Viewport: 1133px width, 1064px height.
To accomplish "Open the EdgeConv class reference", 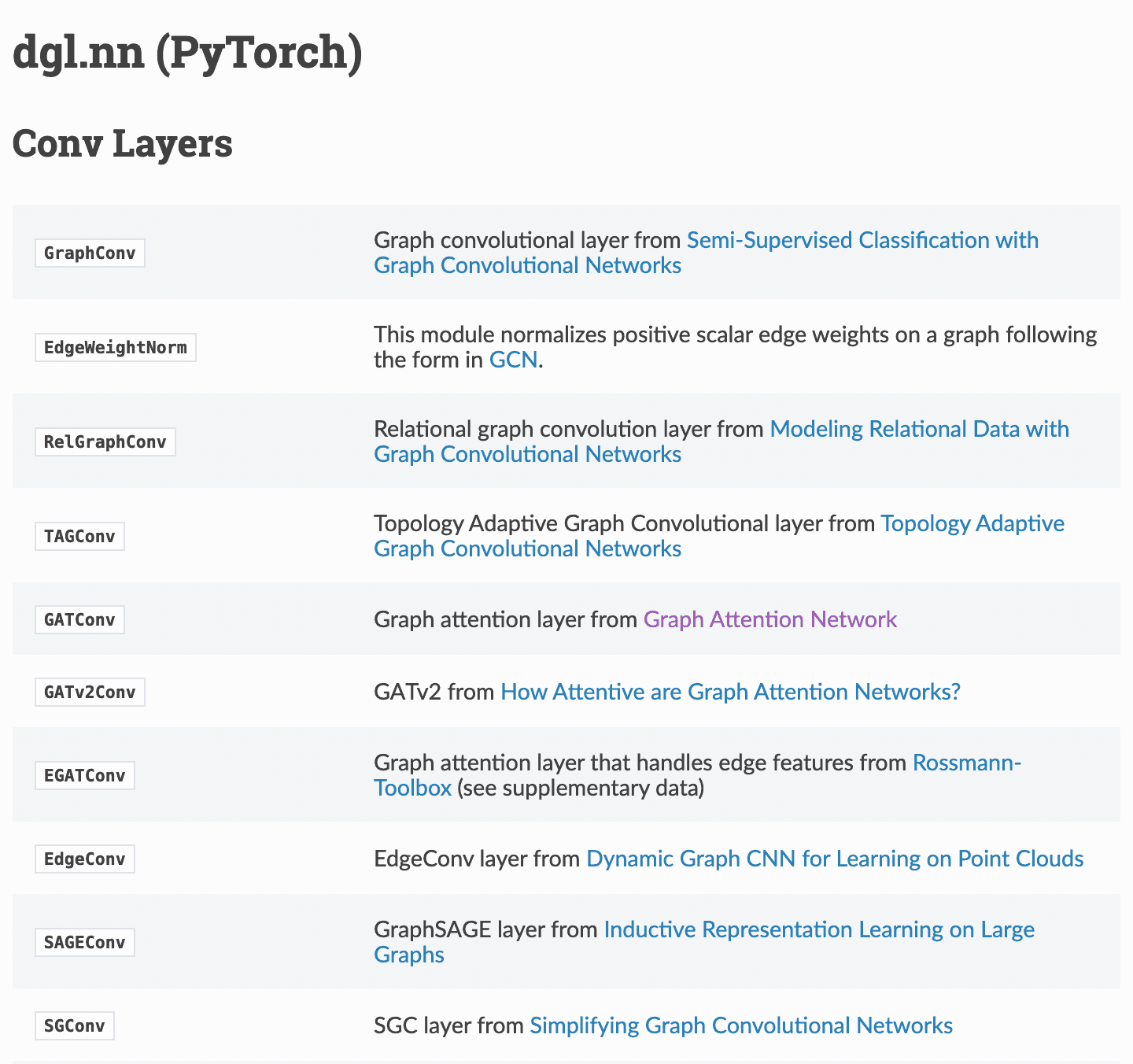I will coord(84,859).
